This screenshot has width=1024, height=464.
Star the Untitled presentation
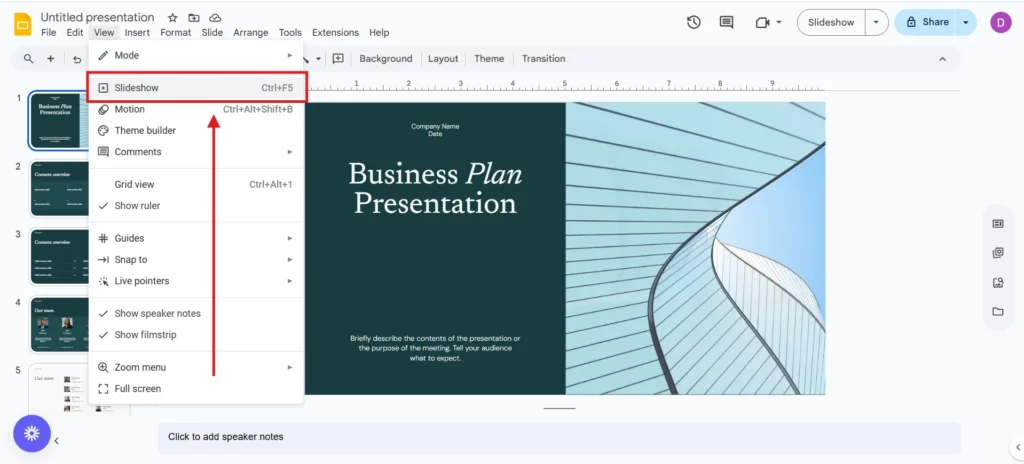(x=172, y=18)
